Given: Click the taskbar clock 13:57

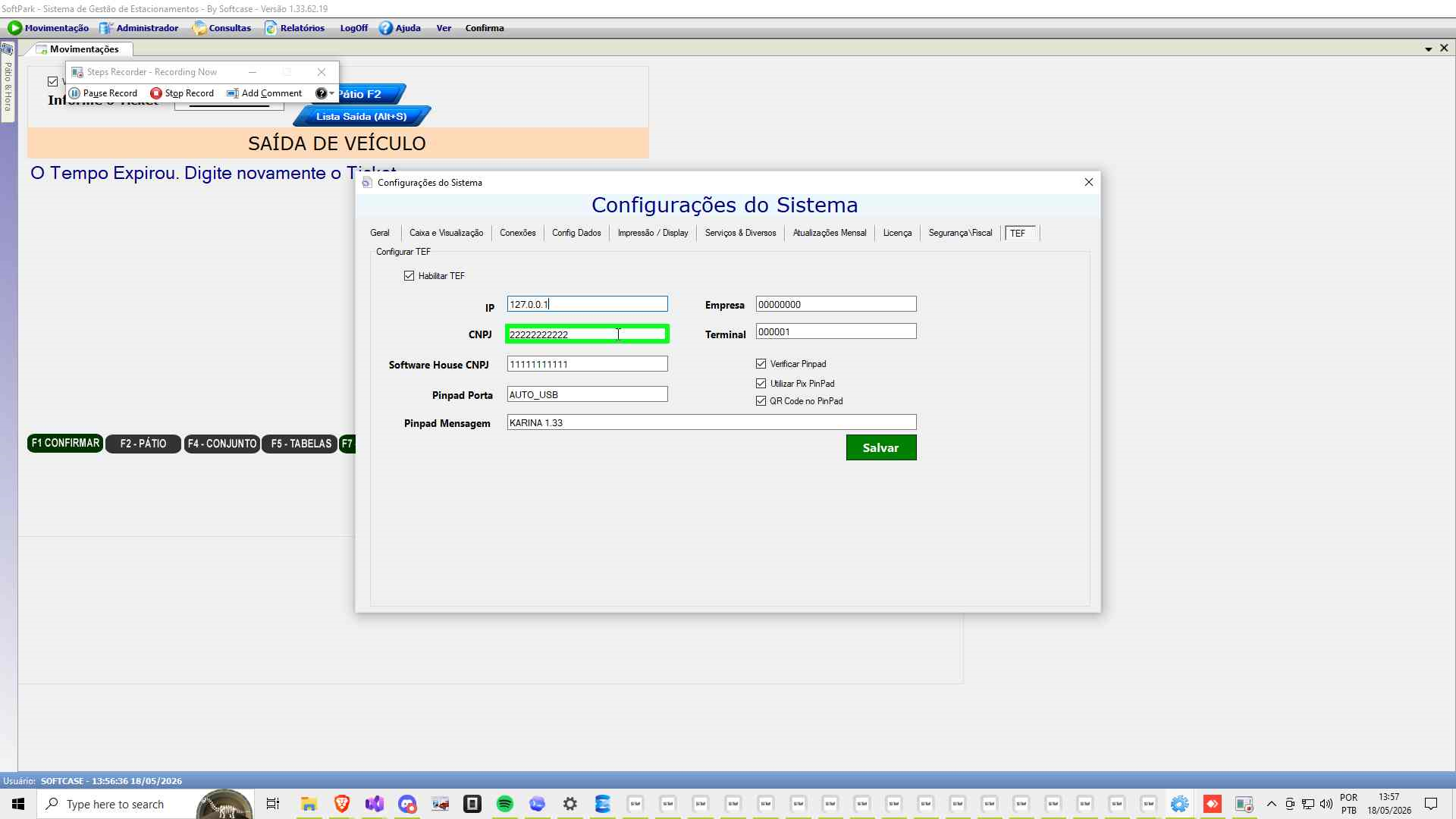Looking at the screenshot, I should click(1389, 804).
